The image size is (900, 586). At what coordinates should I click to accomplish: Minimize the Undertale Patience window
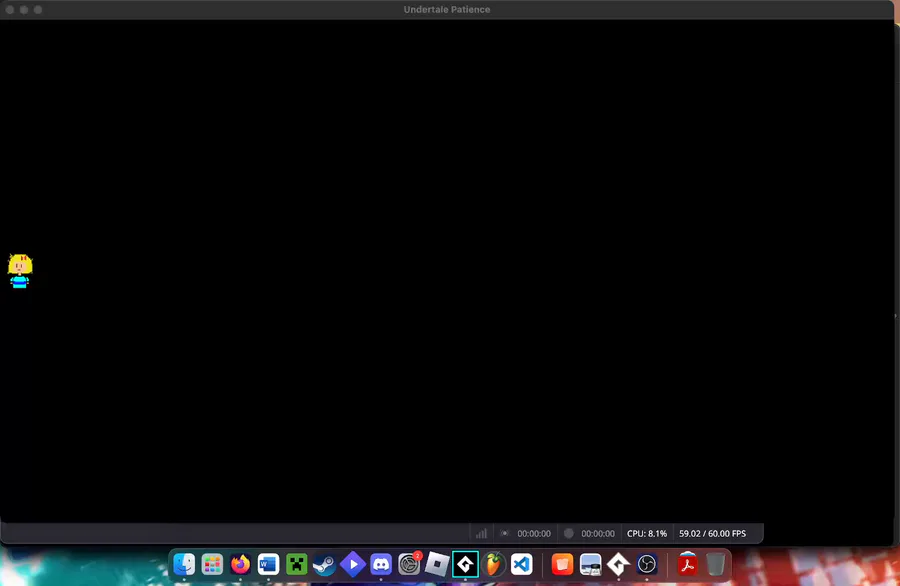pos(24,10)
